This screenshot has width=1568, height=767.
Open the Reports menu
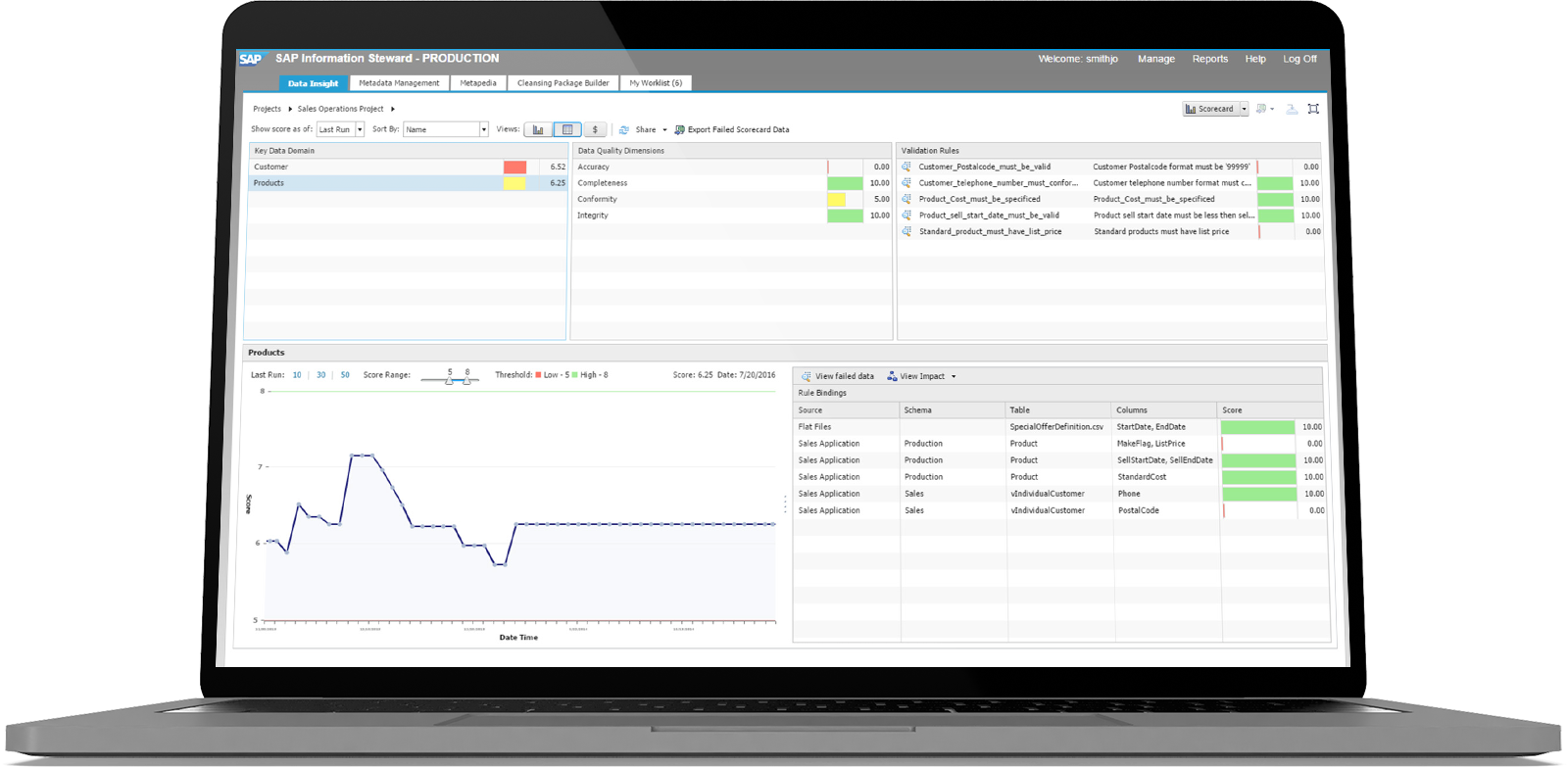coord(1210,59)
